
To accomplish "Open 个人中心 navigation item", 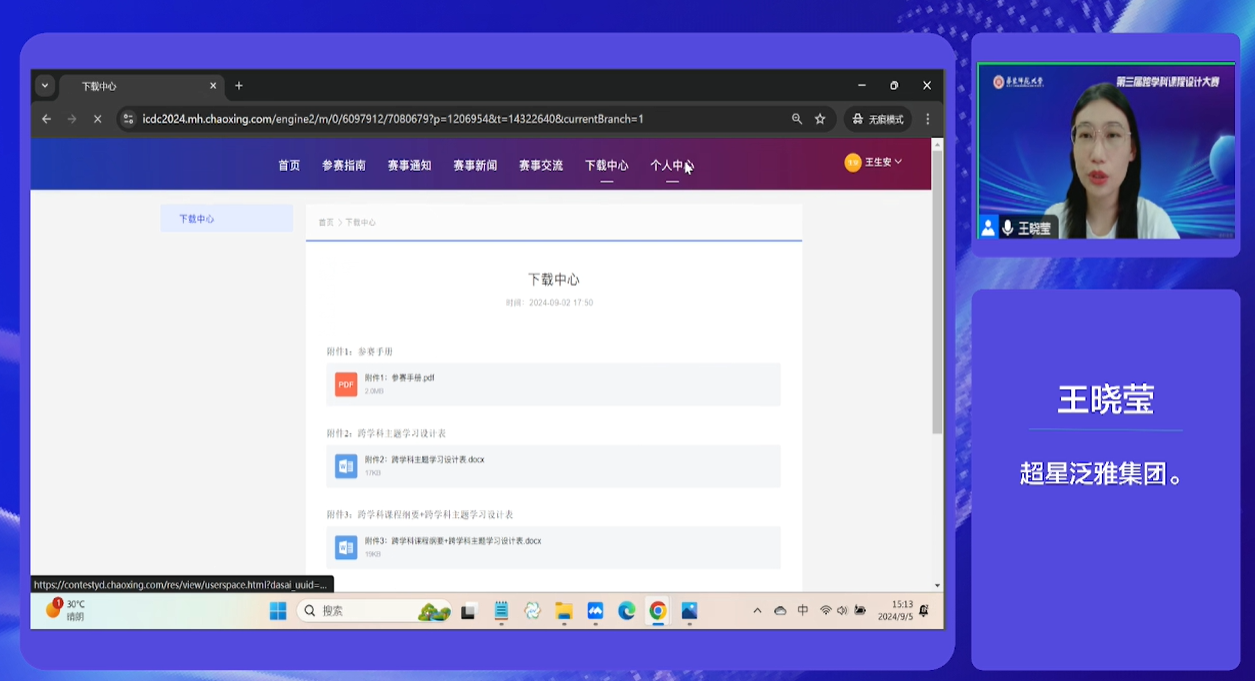I will [672, 166].
